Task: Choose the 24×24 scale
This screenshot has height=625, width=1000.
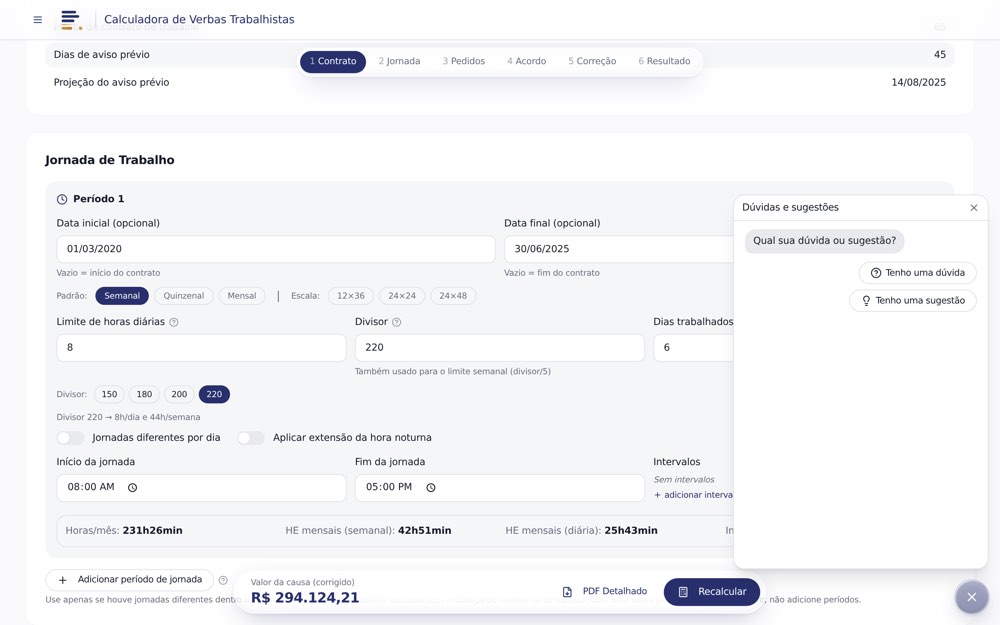Action: coord(402,296)
